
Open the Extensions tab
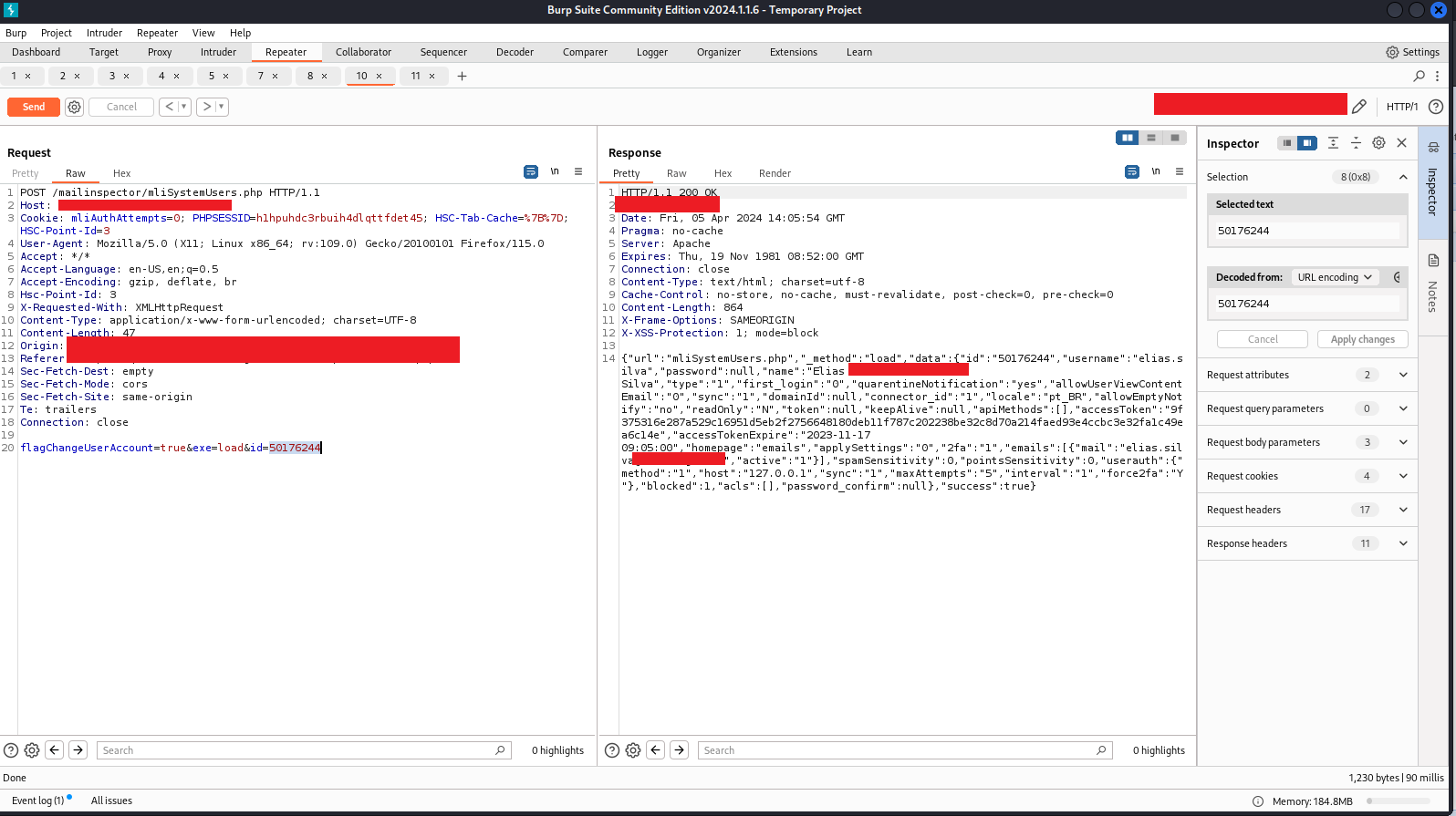click(x=794, y=52)
